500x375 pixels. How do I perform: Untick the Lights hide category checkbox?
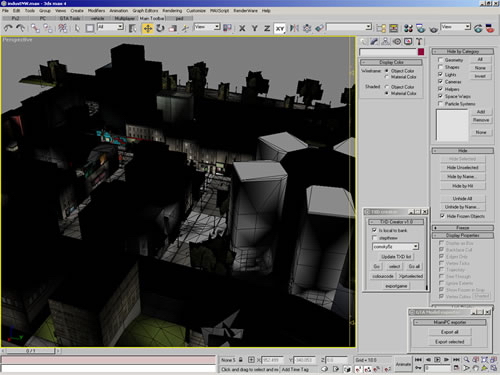coord(440,74)
